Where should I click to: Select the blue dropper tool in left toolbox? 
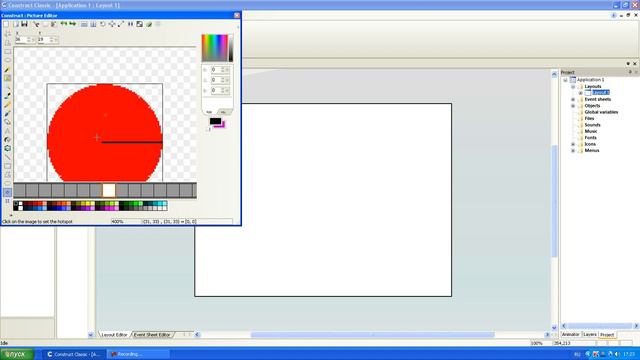[7, 113]
